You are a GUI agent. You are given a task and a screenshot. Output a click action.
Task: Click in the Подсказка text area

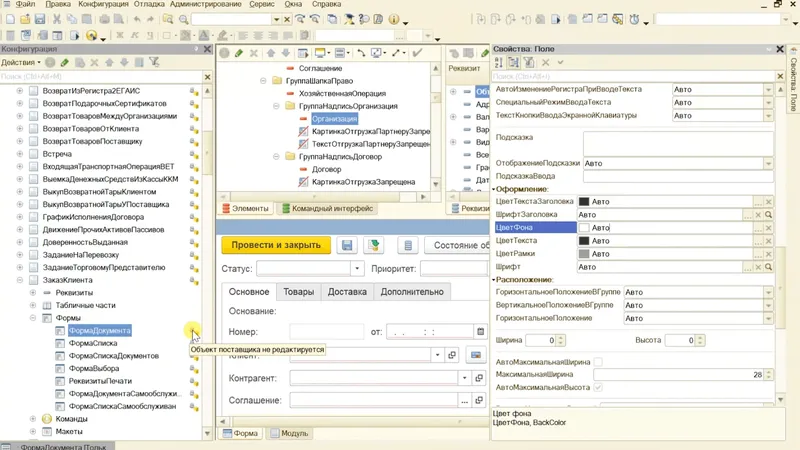tap(678, 143)
